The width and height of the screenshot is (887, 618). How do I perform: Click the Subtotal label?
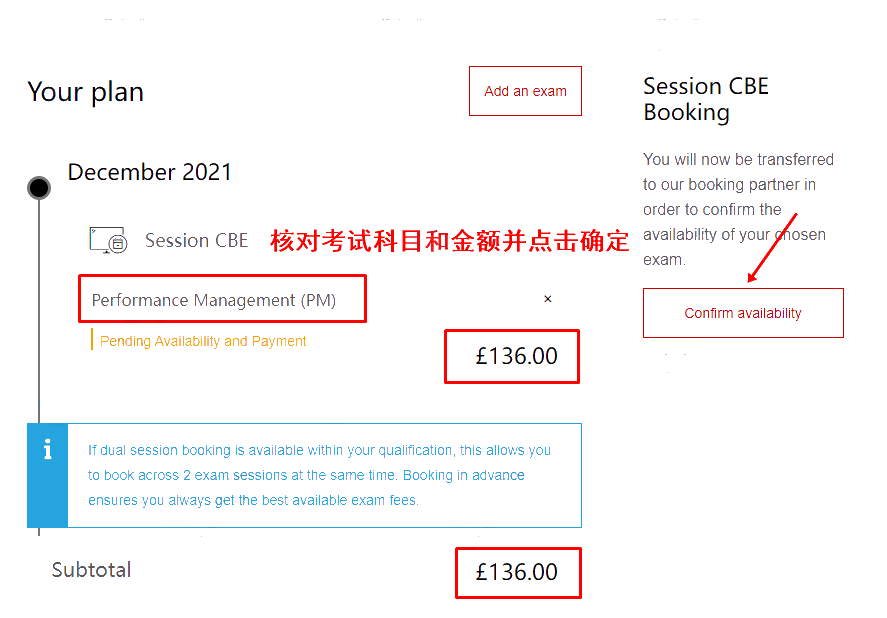tap(91, 570)
